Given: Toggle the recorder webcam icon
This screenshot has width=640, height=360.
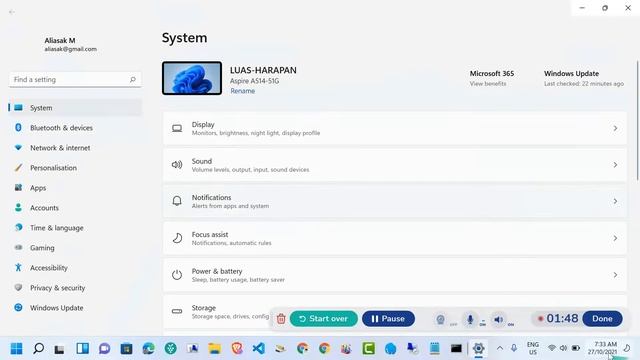Looking at the screenshot, I should (x=440, y=320).
